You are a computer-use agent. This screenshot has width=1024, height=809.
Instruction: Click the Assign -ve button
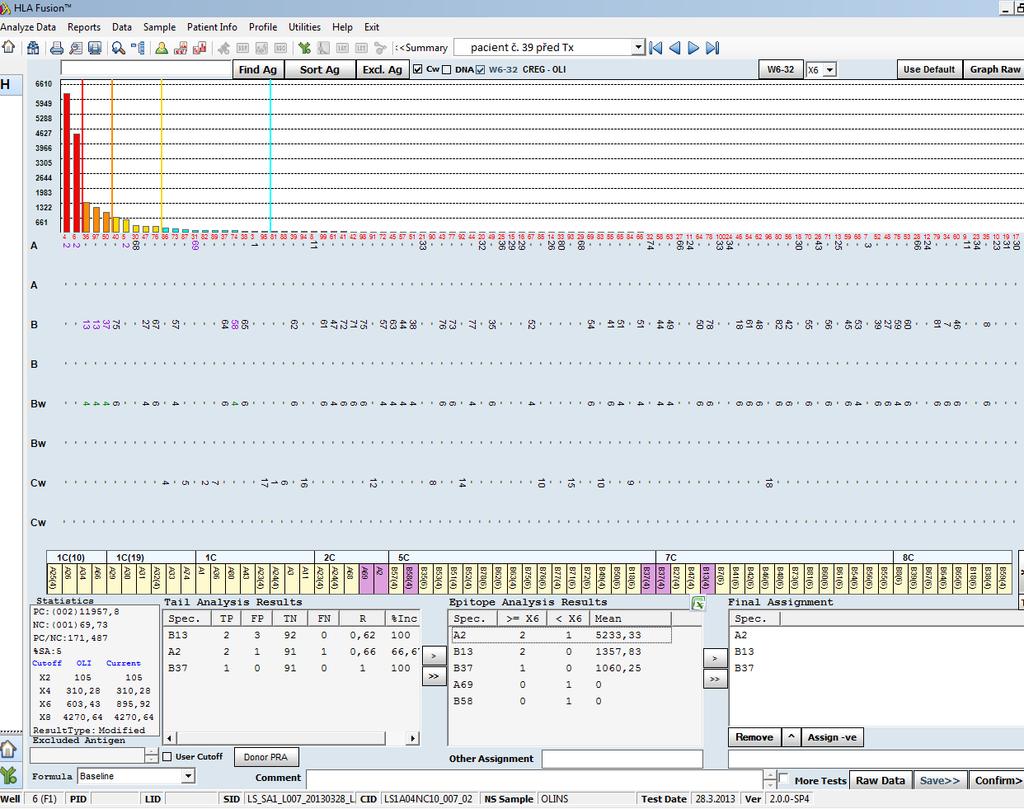tap(832, 737)
